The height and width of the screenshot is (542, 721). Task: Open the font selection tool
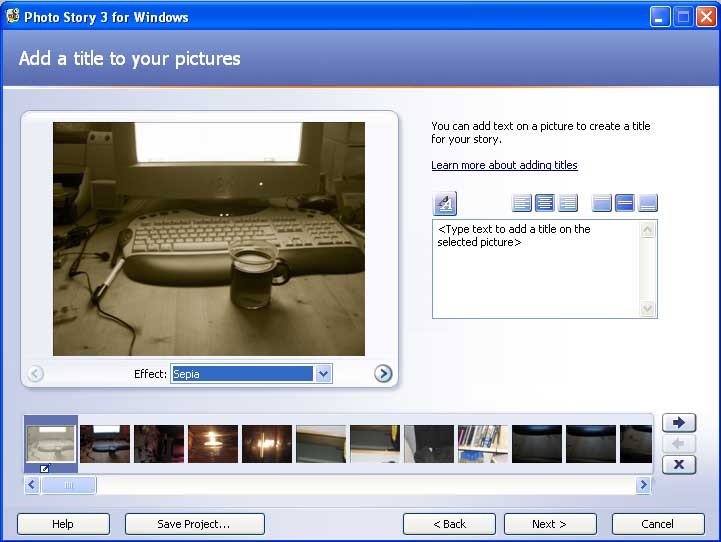tap(445, 204)
